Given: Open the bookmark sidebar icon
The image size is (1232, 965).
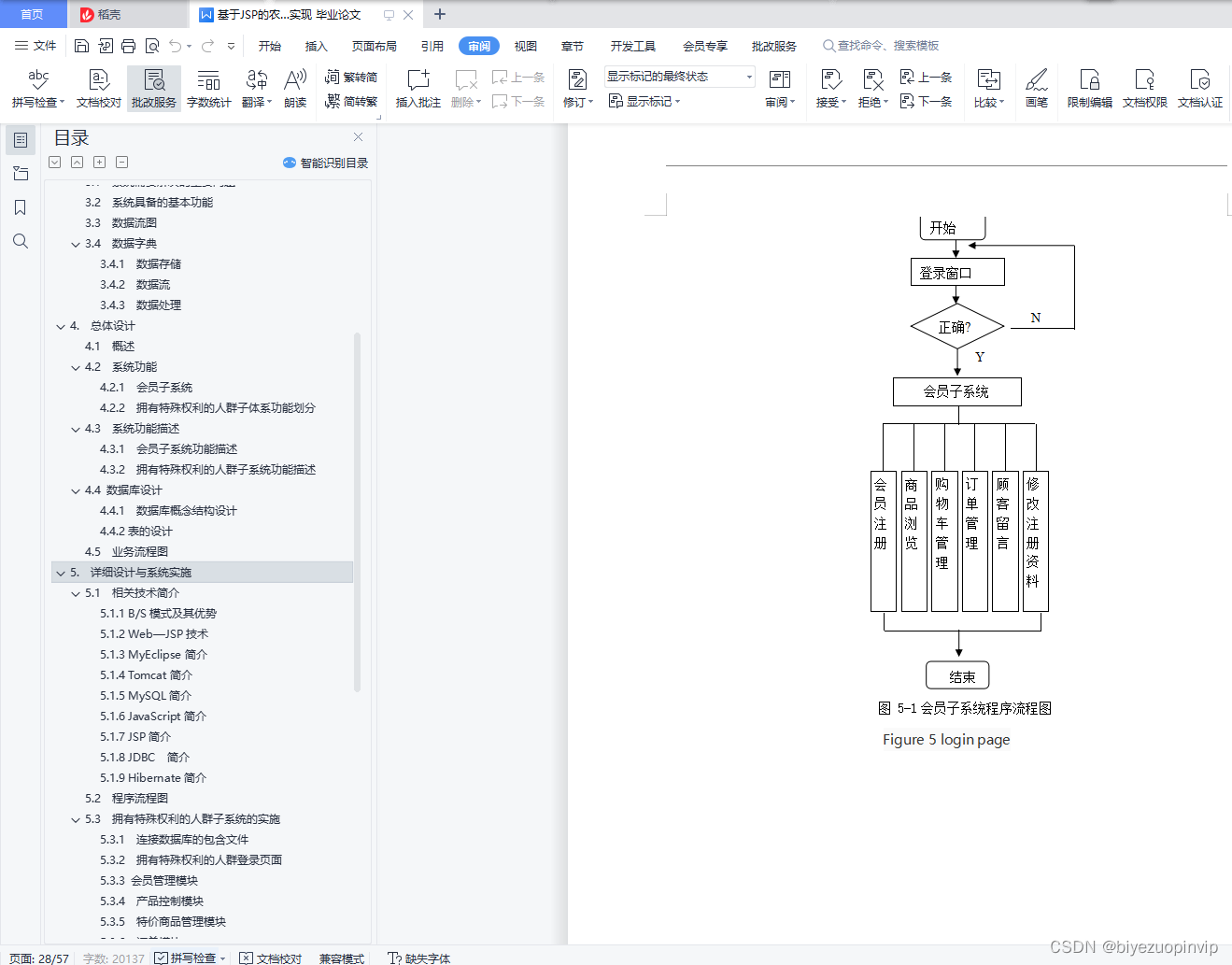Looking at the screenshot, I should pyautogui.click(x=21, y=207).
